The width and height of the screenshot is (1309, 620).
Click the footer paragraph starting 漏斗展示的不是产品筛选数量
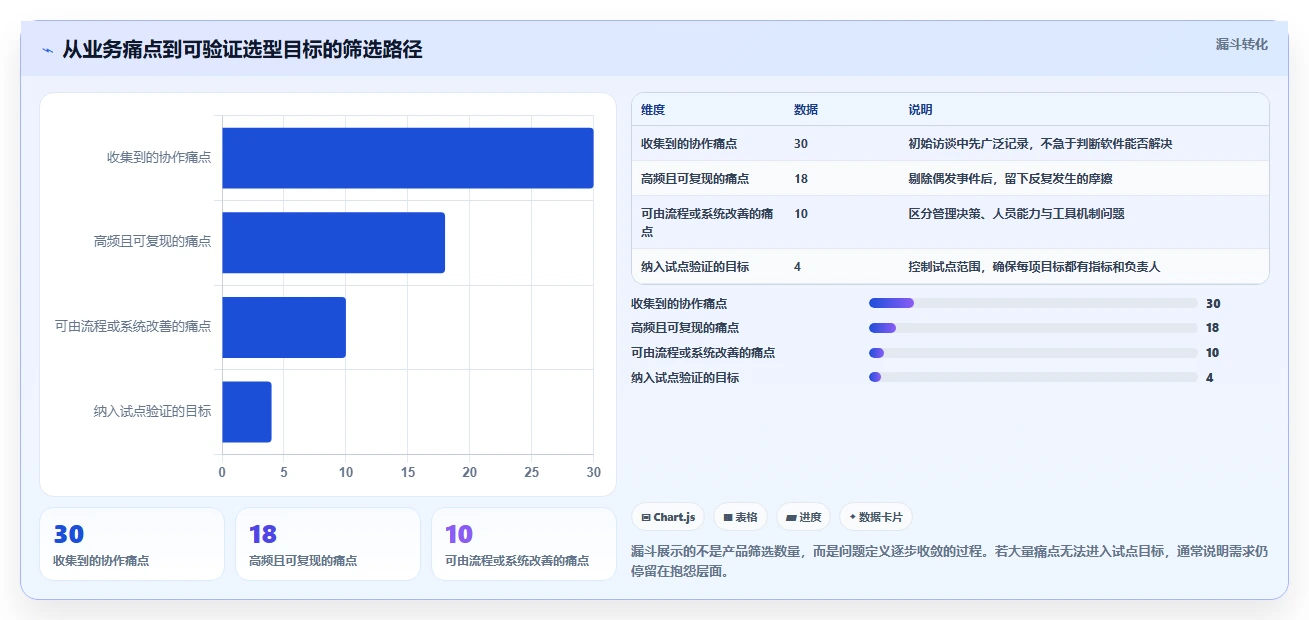(950, 561)
